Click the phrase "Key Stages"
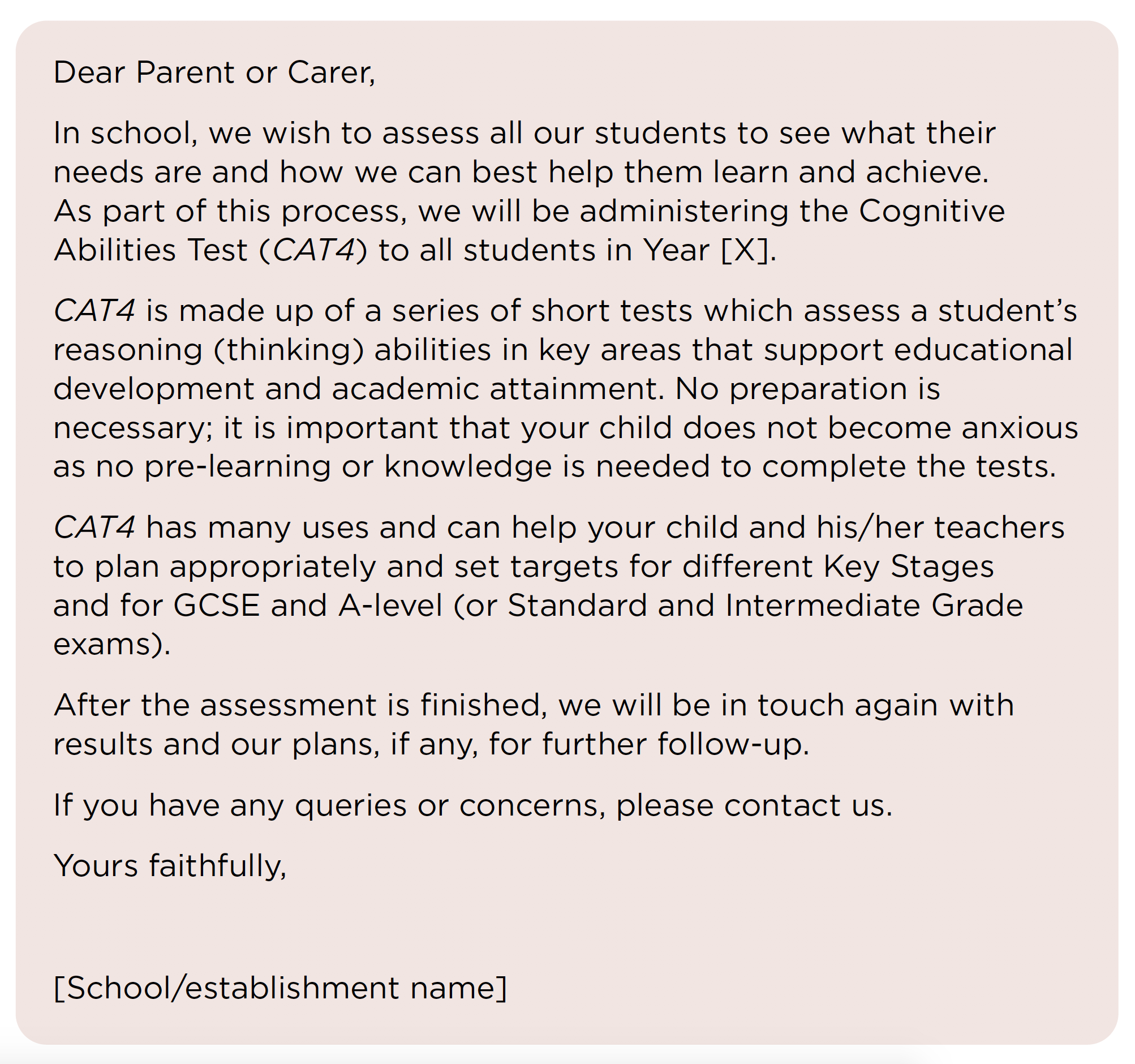The width and height of the screenshot is (1135, 1064). (908, 567)
